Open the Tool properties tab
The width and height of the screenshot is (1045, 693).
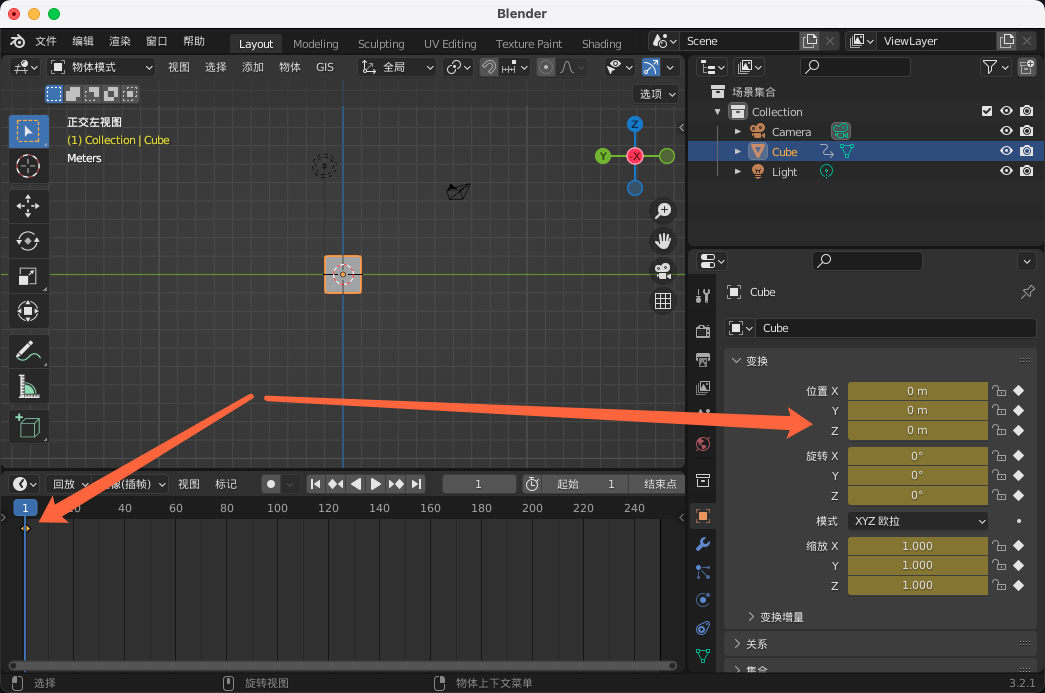point(702,295)
